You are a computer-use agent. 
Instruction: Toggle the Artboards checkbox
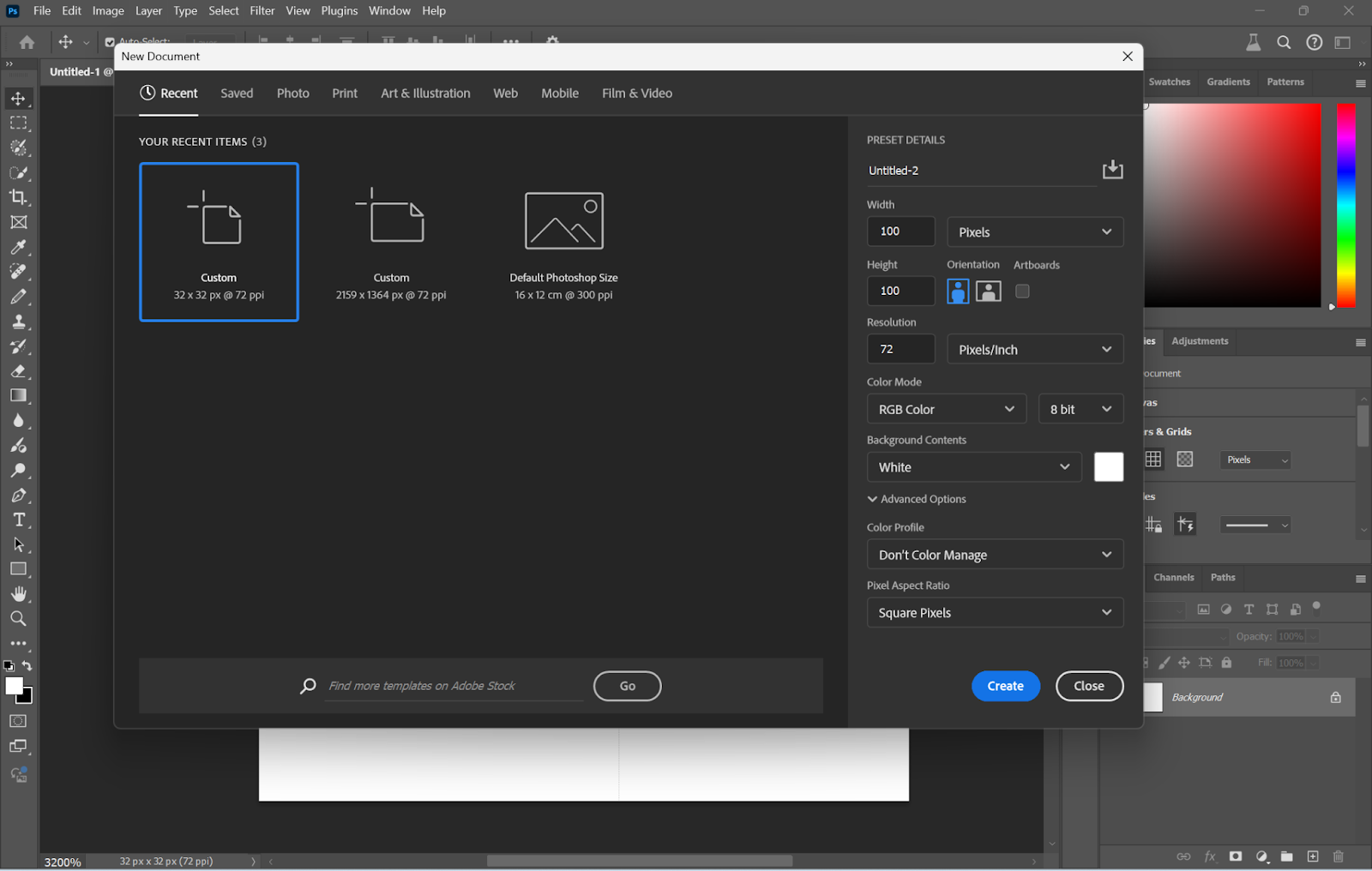click(x=1022, y=291)
